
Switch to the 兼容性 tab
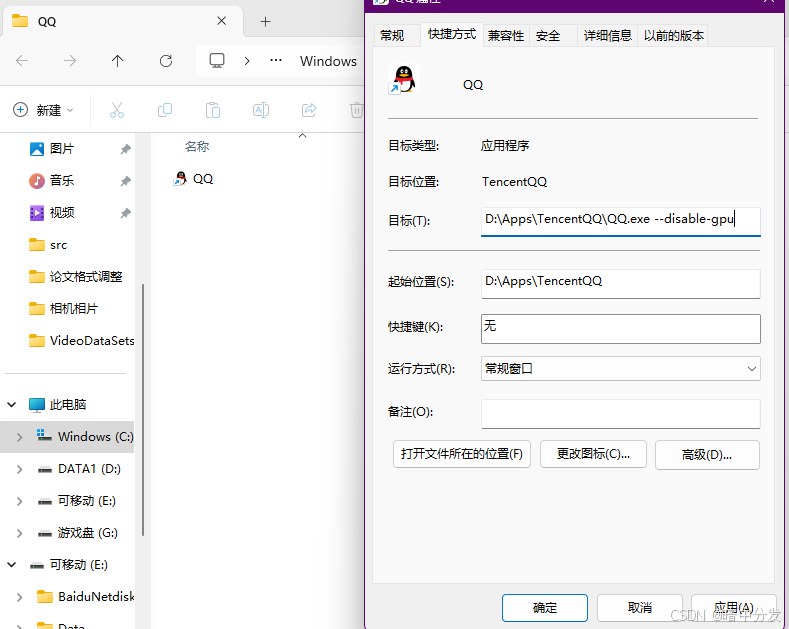pos(506,35)
